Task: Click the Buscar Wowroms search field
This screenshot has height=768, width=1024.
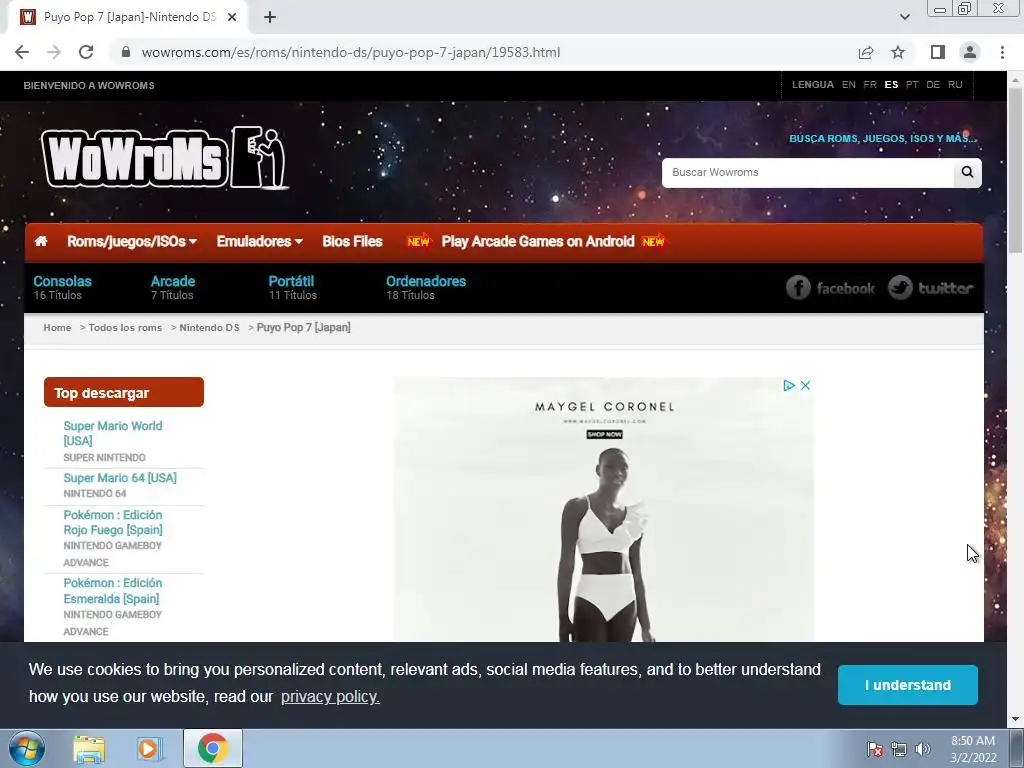Action: pos(808,172)
